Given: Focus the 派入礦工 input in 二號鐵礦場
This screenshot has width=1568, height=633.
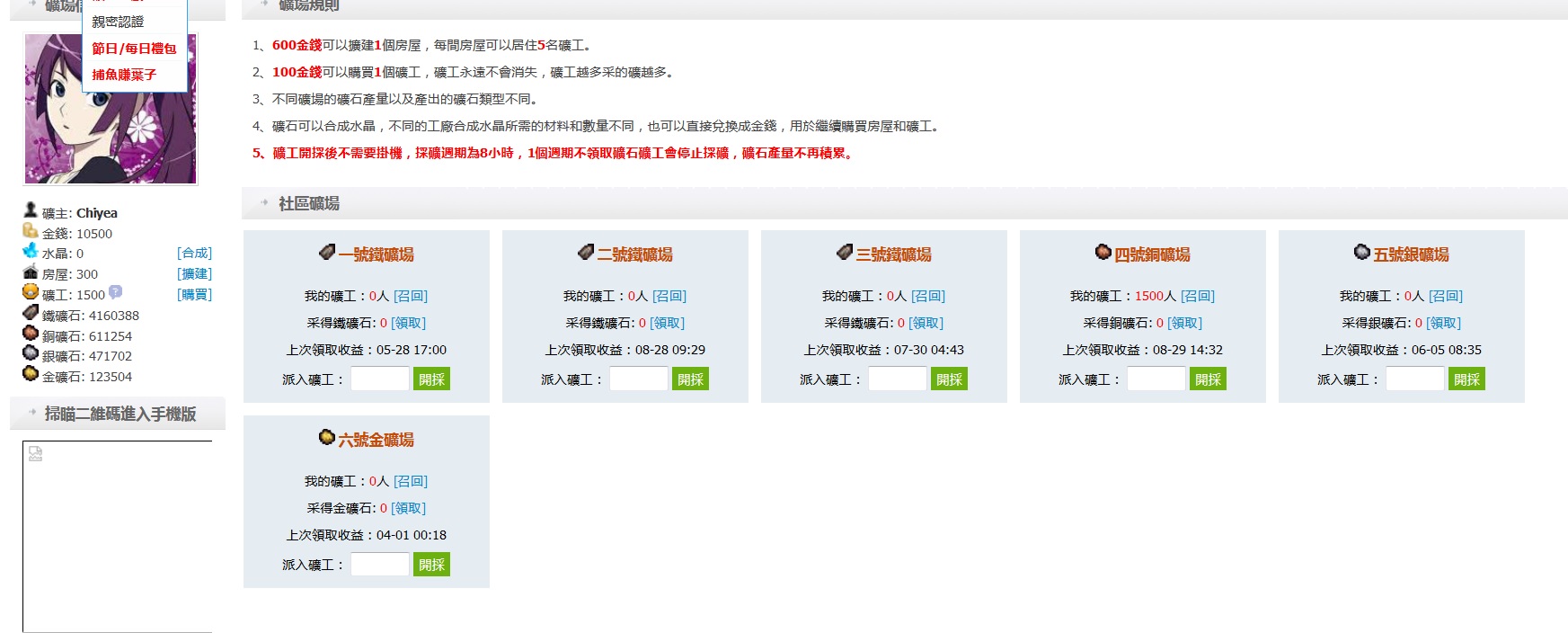Looking at the screenshot, I should (x=639, y=379).
